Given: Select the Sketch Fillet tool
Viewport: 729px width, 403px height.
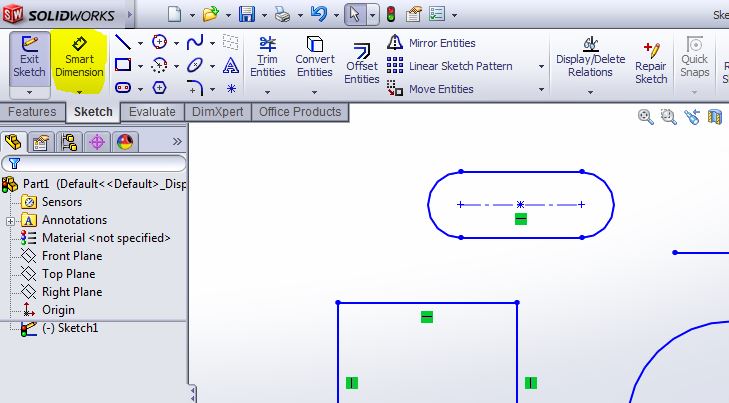Looking at the screenshot, I should 195,87.
